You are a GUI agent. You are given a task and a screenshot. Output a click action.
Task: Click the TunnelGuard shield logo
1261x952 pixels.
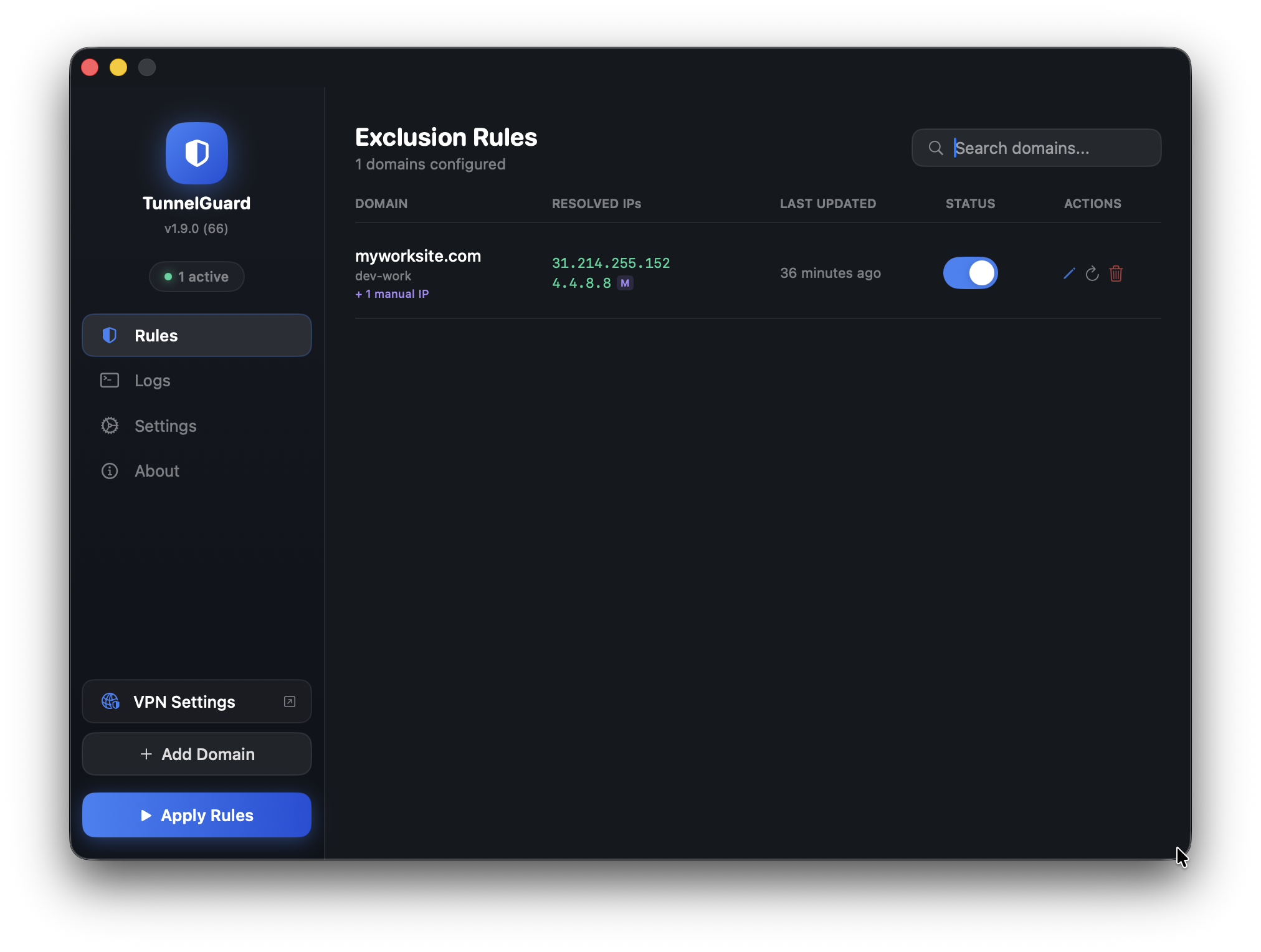197,153
